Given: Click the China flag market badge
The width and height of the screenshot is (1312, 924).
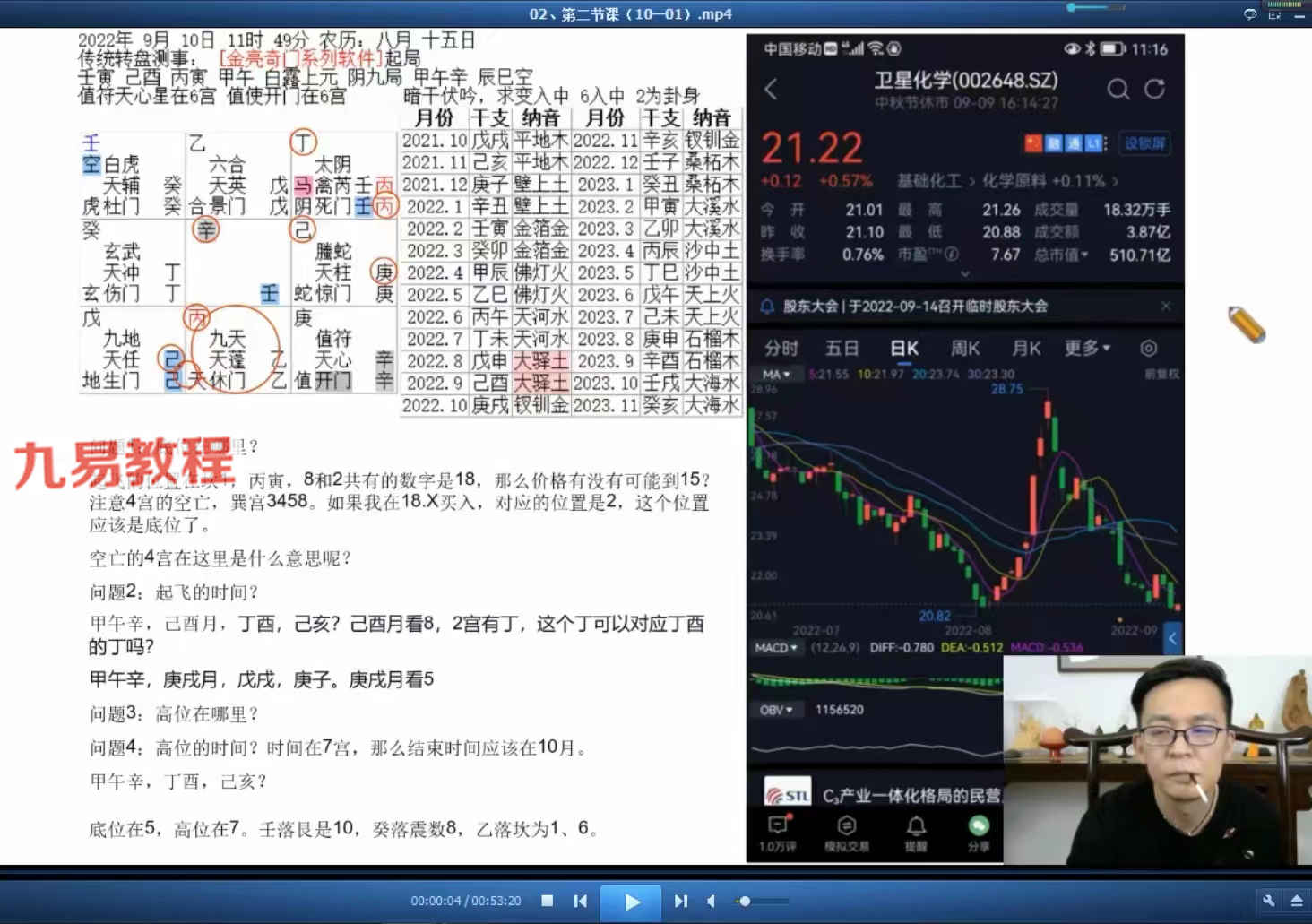Looking at the screenshot, I should (1033, 143).
